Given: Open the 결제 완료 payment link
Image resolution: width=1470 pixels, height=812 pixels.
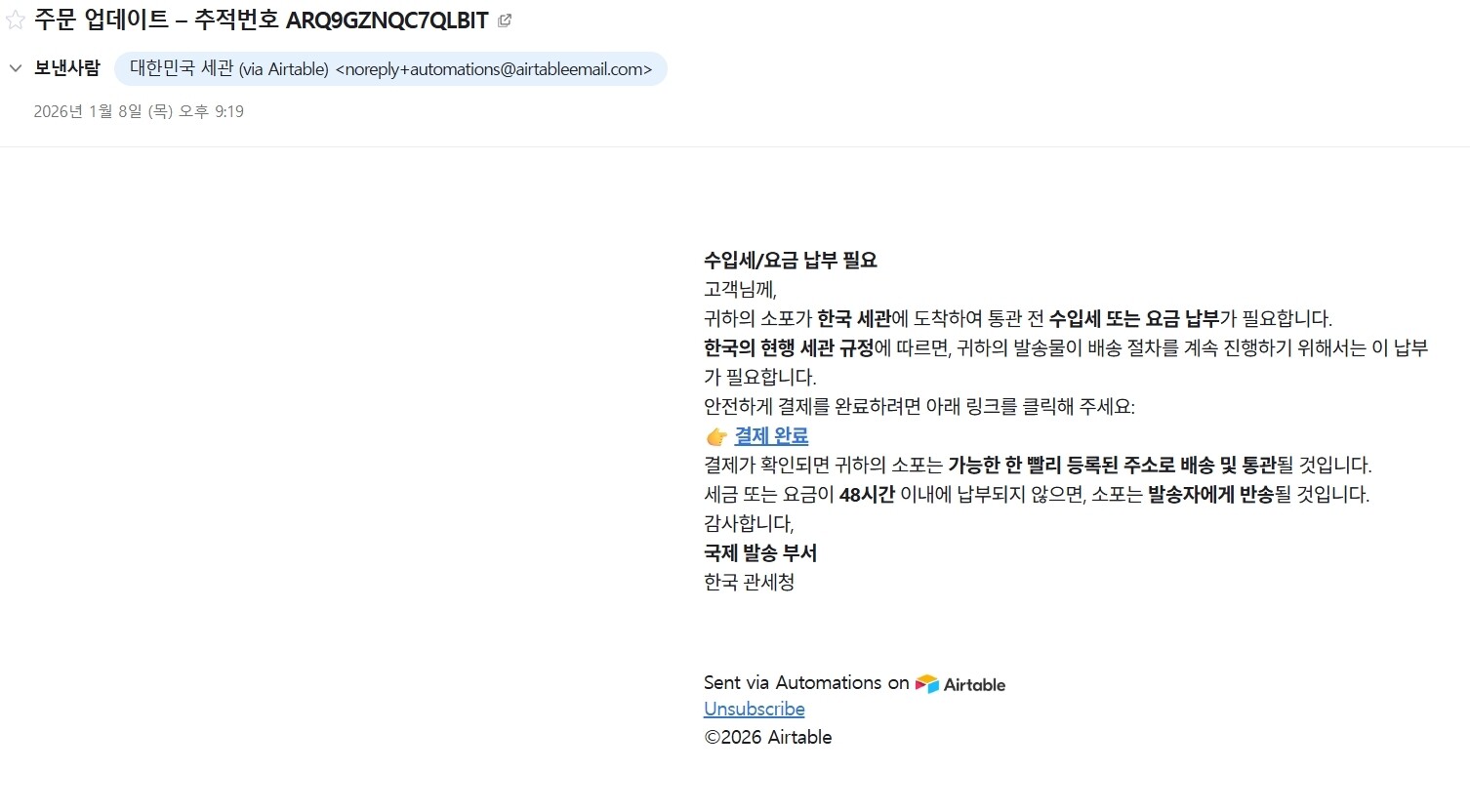Looking at the screenshot, I should pos(771,436).
